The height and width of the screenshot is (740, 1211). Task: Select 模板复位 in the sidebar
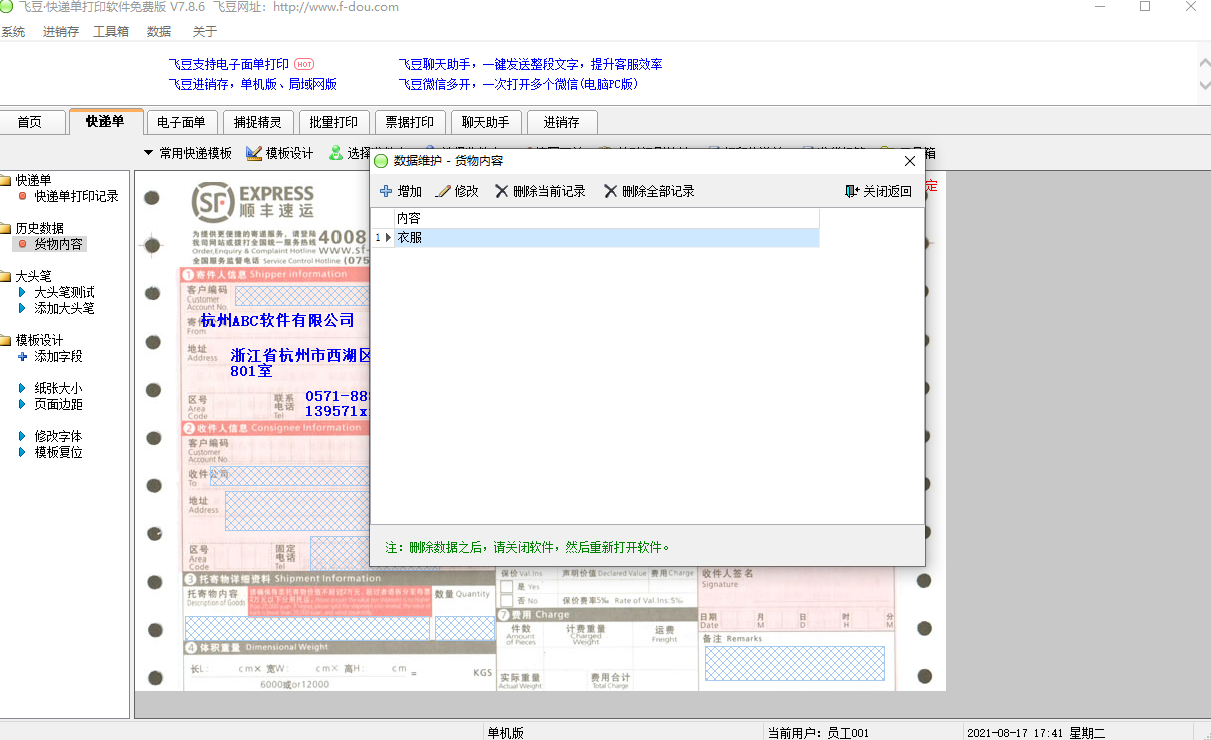pos(59,452)
